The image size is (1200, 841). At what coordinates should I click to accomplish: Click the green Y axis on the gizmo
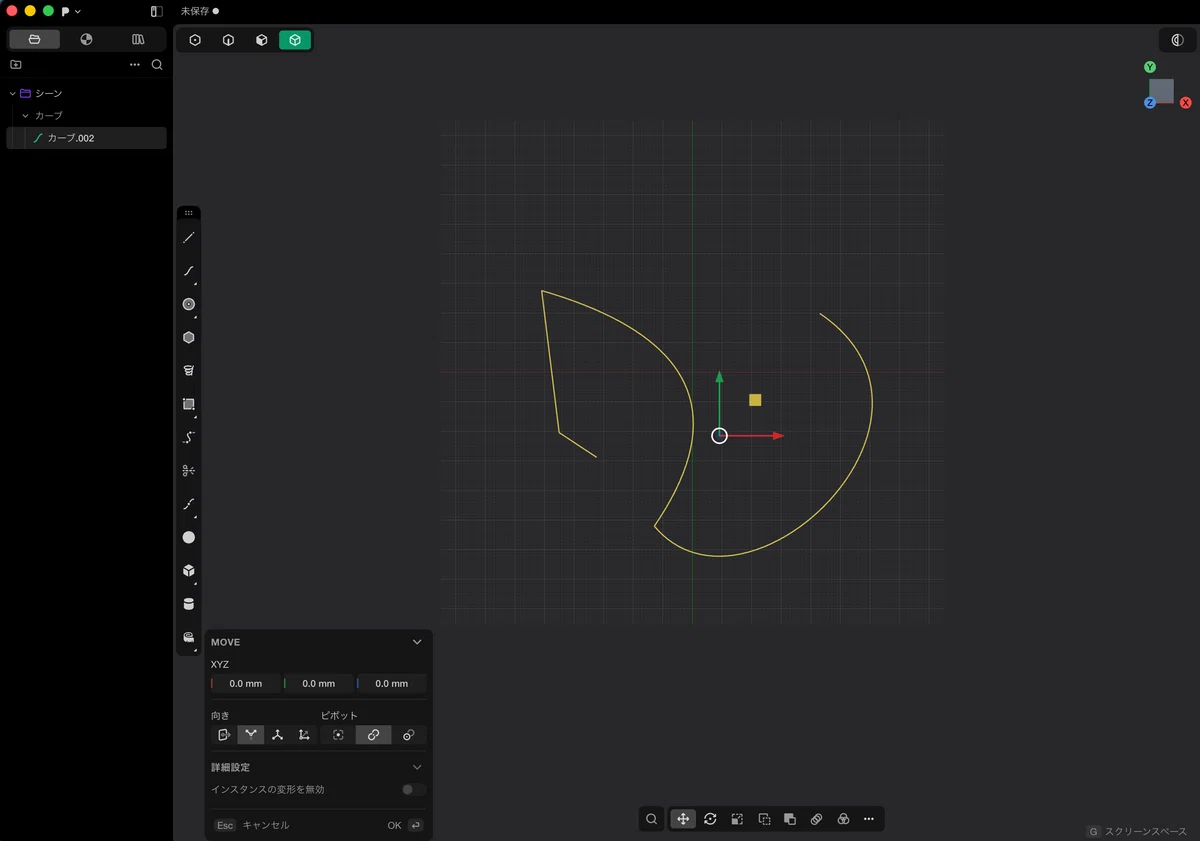pos(1150,67)
